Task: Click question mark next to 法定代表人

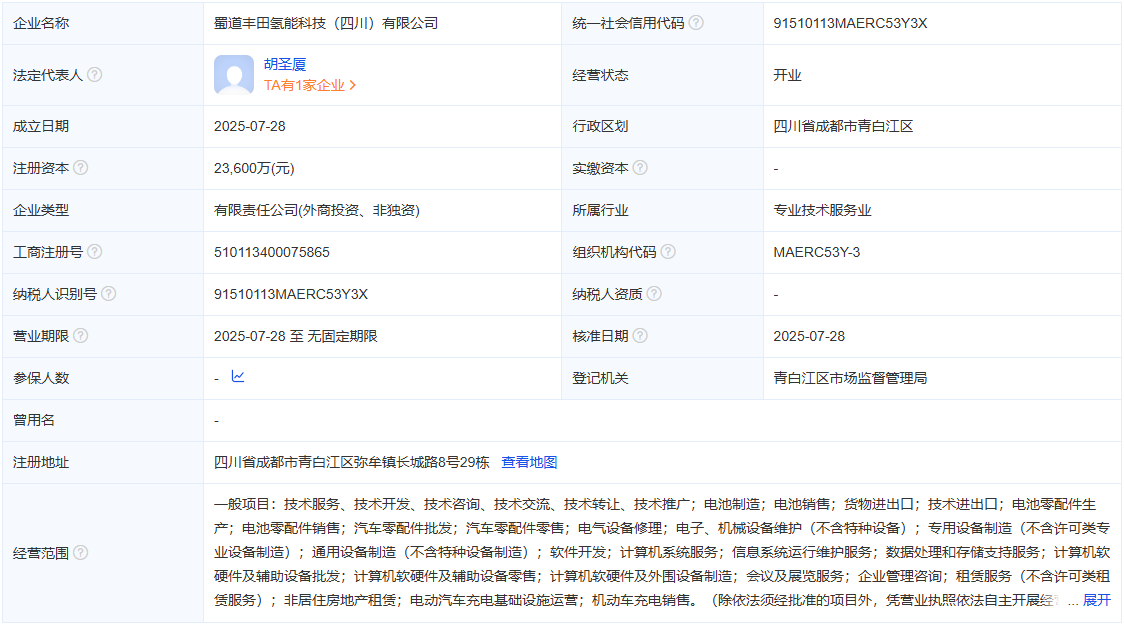Action: 95,75
